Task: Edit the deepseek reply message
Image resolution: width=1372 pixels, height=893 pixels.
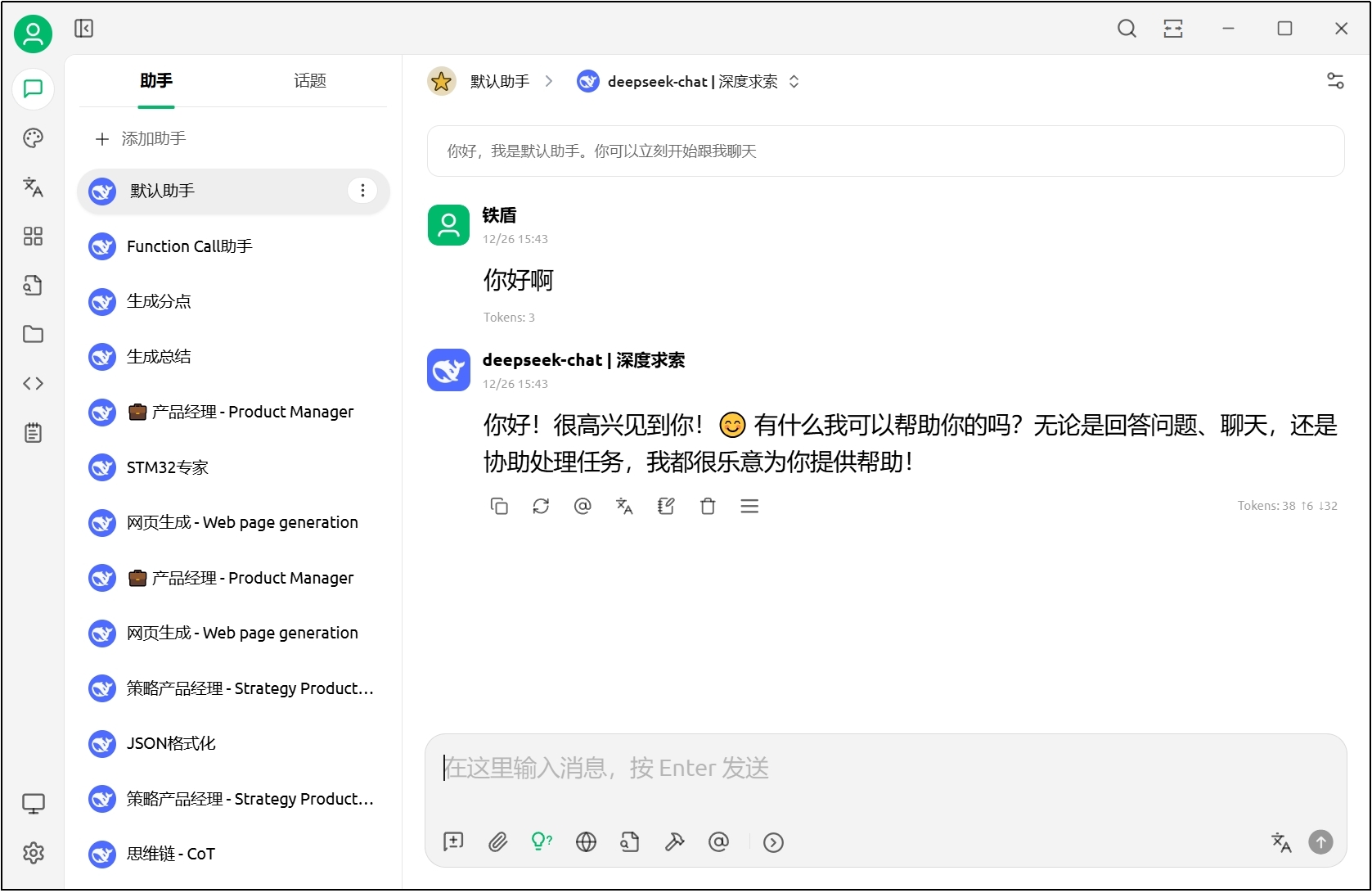Action: click(666, 507)
